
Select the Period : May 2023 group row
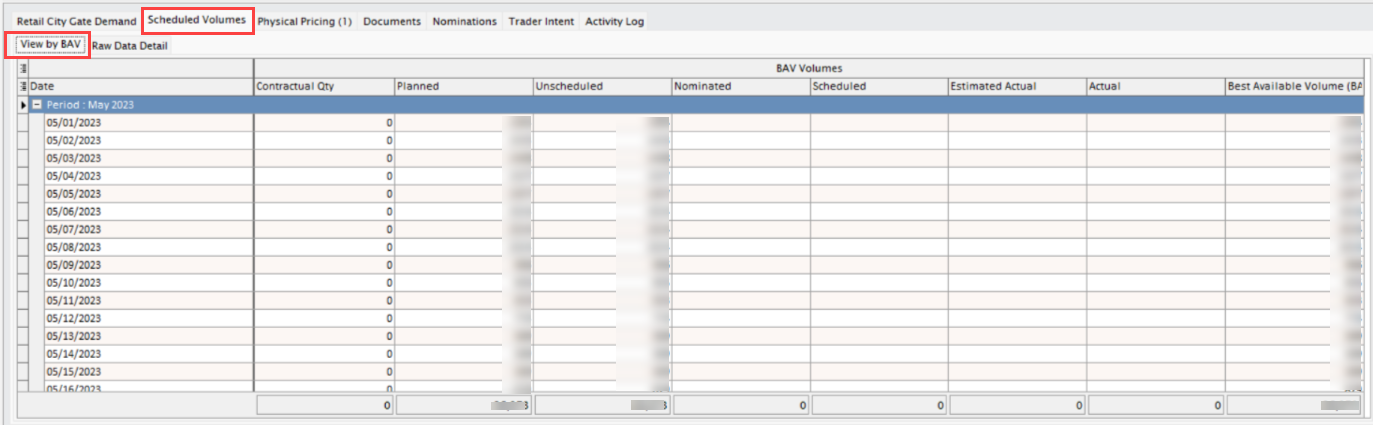[697, 104]
